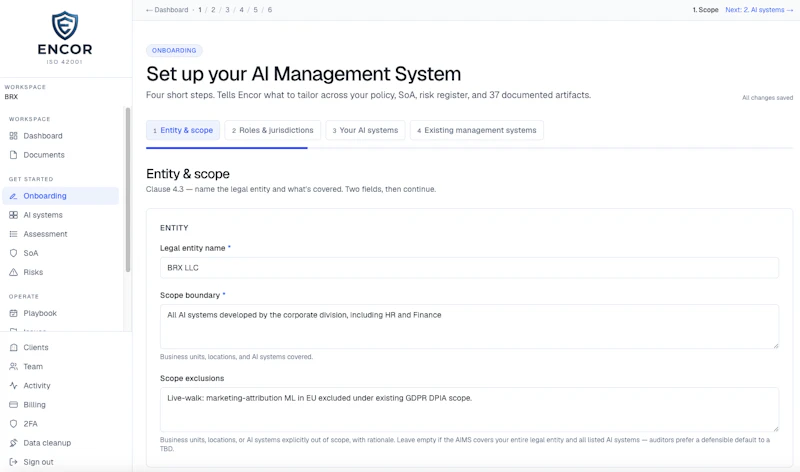Viewport: 800px width, 472px height.
Task: Click the SoA shield icon
Action: 13,253
